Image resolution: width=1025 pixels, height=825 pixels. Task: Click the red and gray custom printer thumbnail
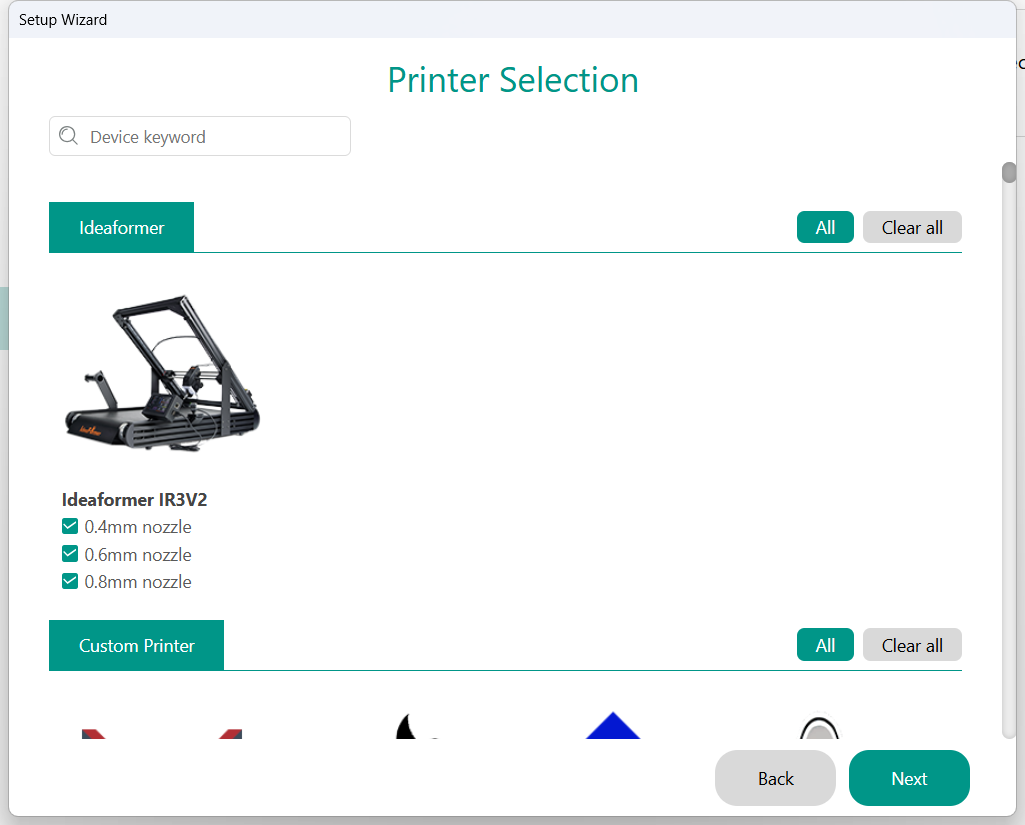click(161, 733)
